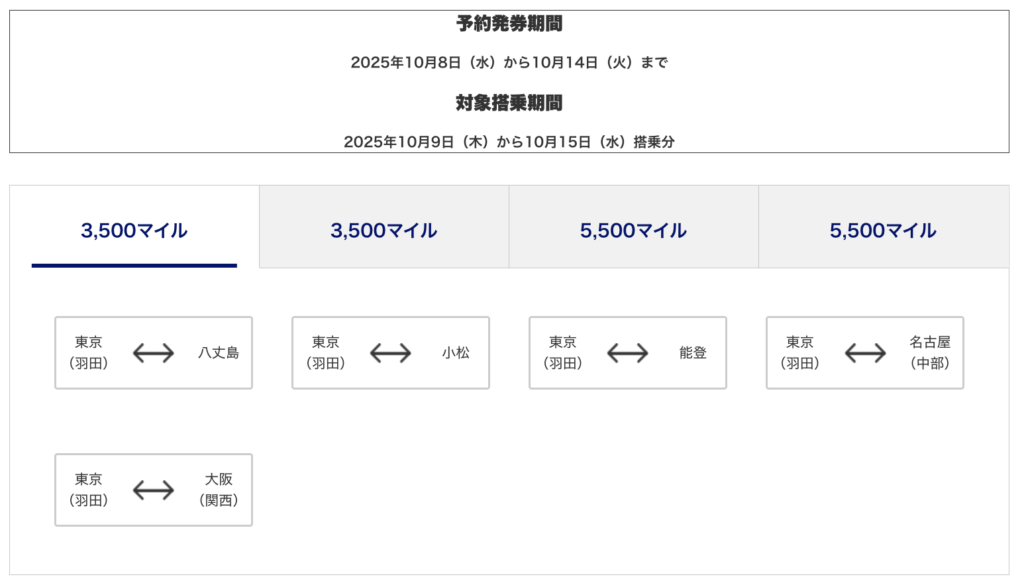Screen dimensions: 1024x587
Task: Click the 対象搭乗期間 heading
Action: pos(509,102)
